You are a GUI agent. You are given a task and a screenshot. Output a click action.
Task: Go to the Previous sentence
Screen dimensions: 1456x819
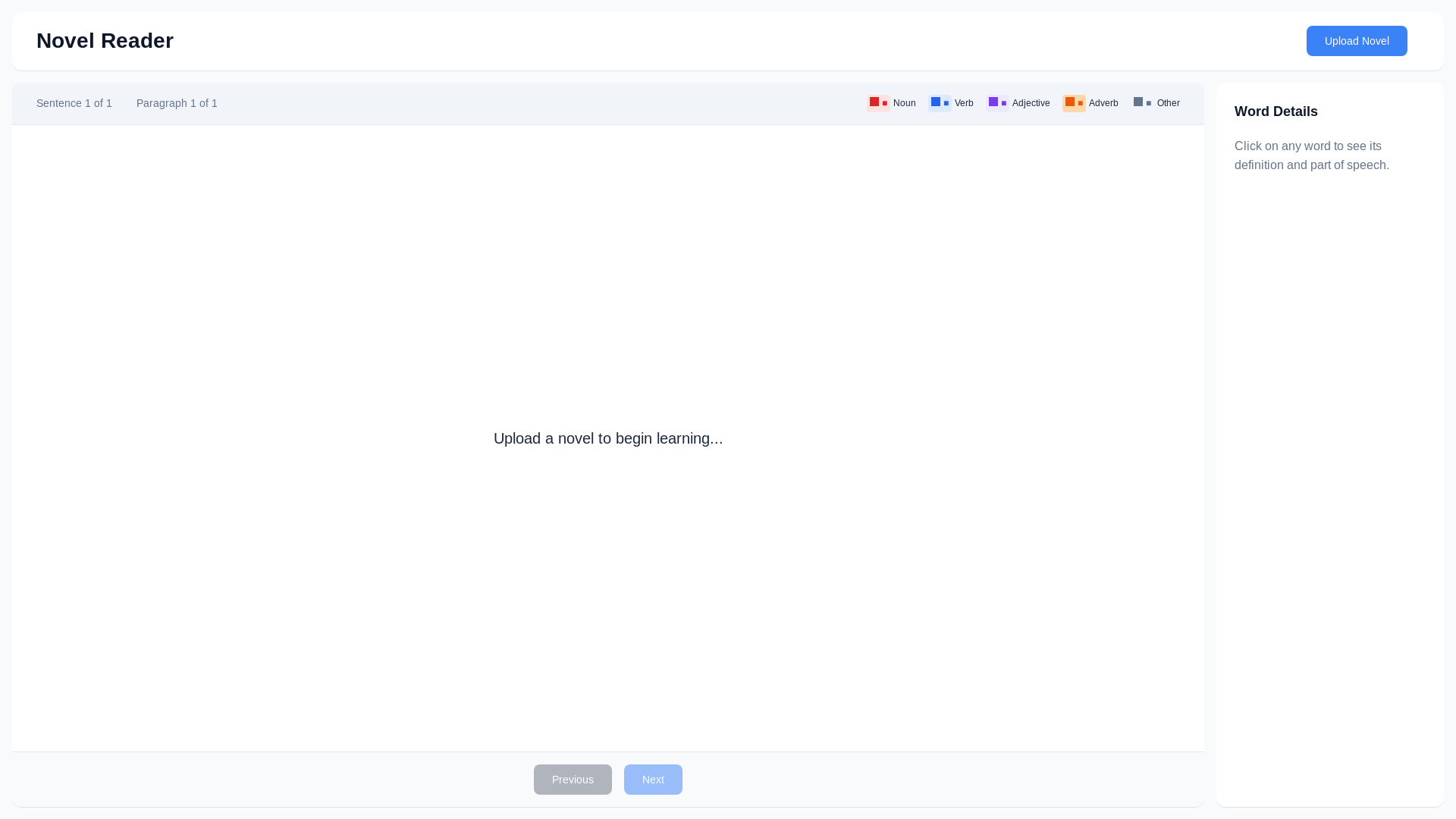573,780
